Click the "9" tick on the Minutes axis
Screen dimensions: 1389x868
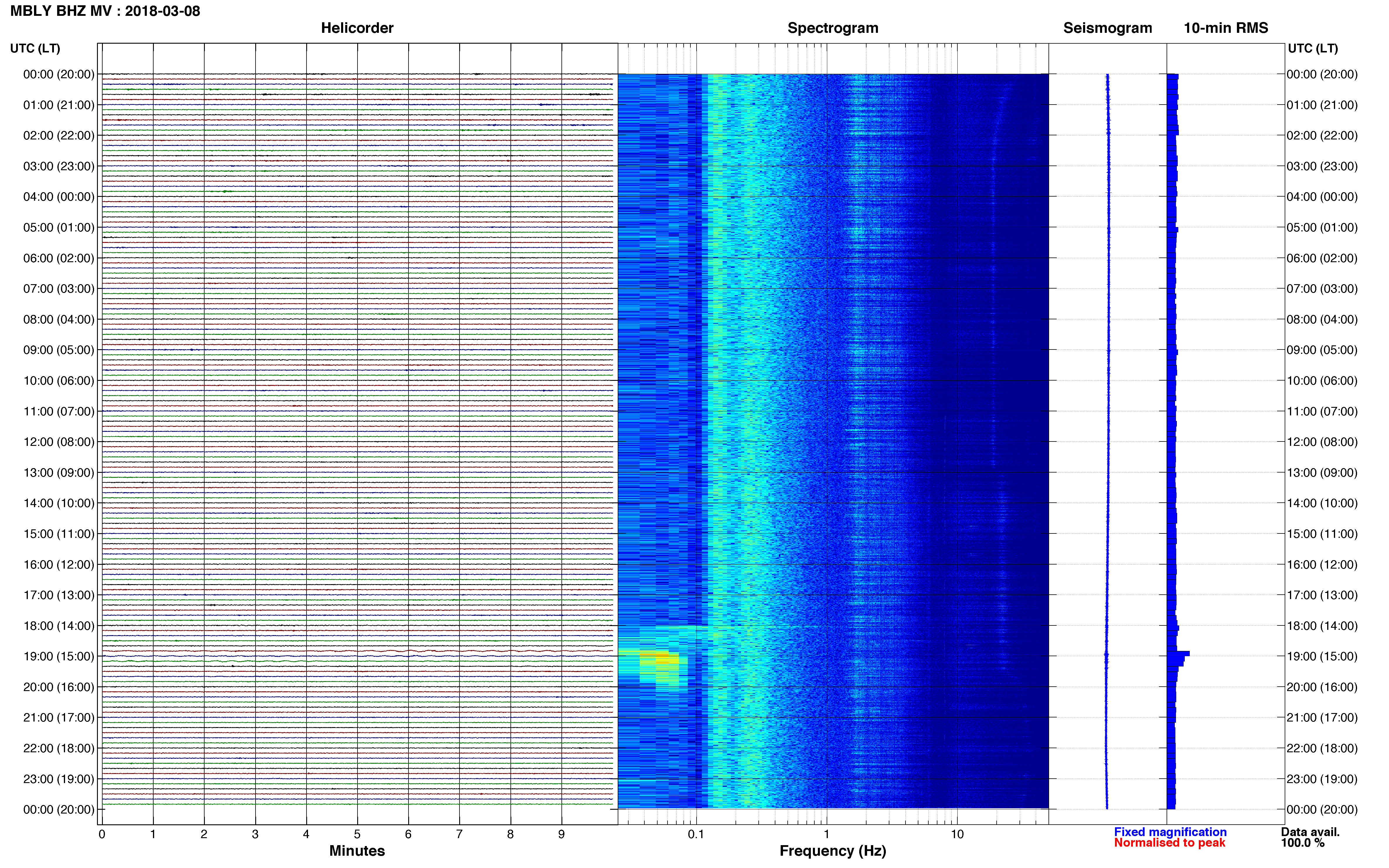tap(561, 834)
